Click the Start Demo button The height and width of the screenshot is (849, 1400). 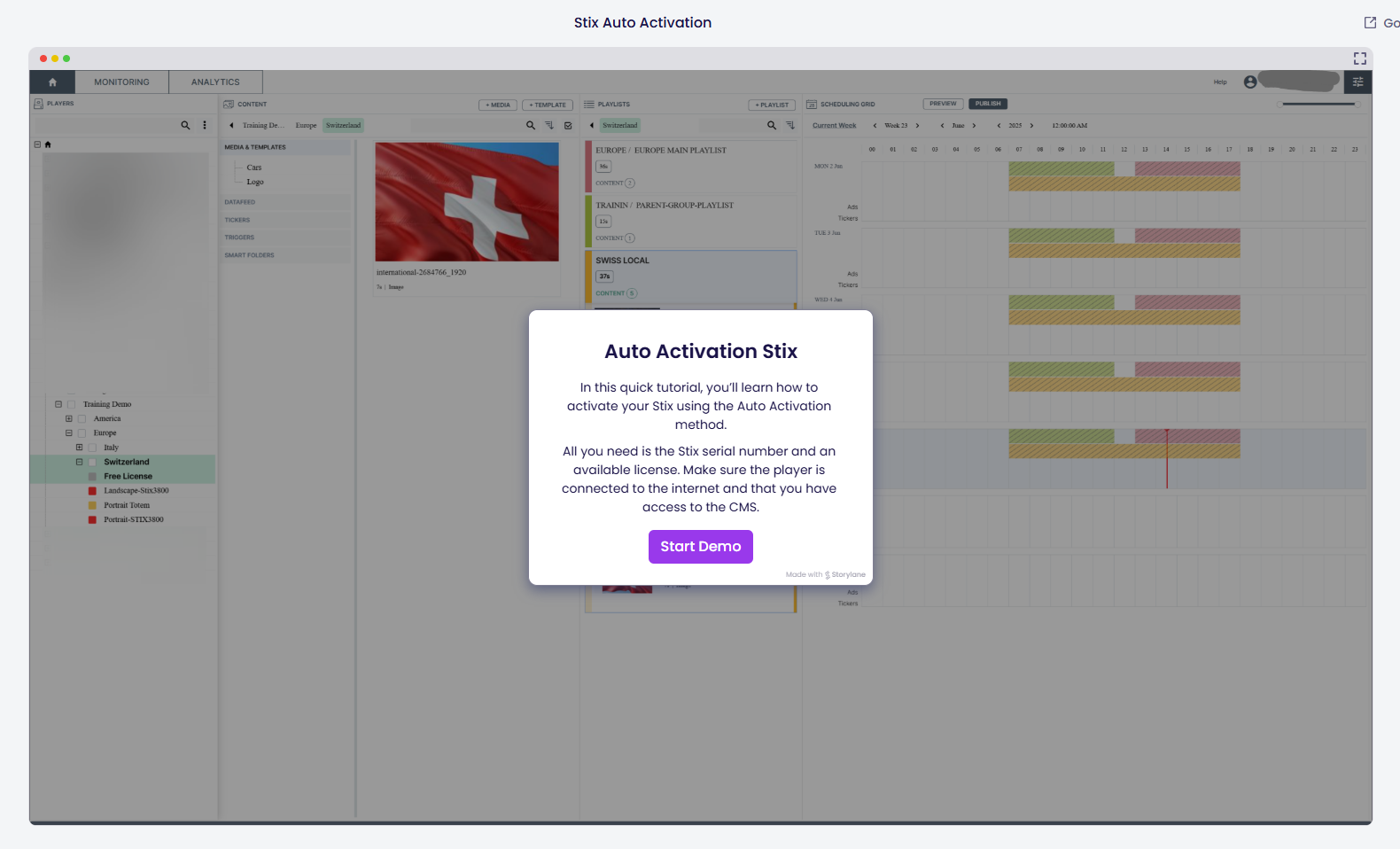pyautogui.click(x=700, y=547)
